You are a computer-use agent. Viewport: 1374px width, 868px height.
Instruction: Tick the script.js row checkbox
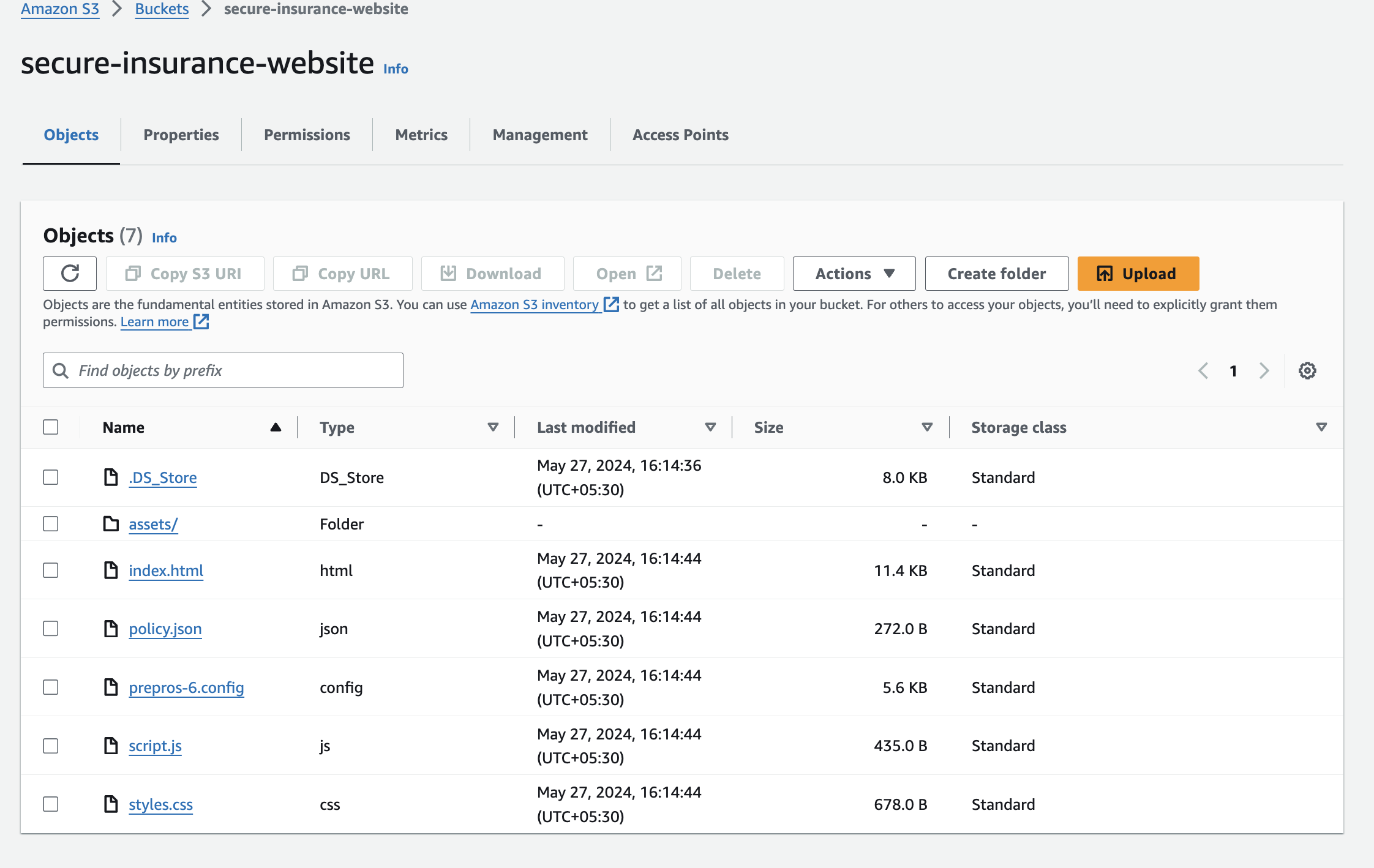click(x=51, y=746)
